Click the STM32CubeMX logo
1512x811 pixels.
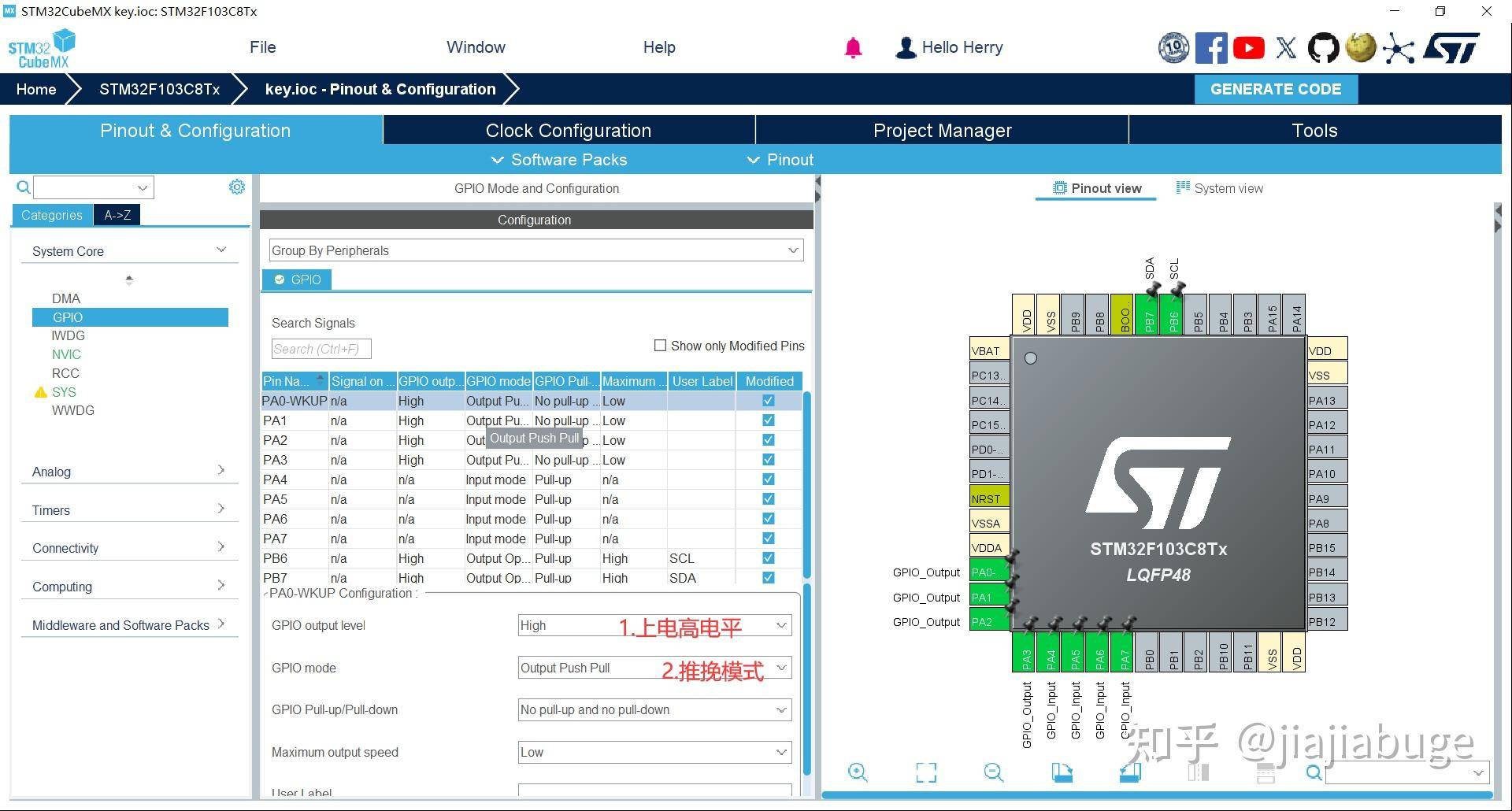point(42,48)
